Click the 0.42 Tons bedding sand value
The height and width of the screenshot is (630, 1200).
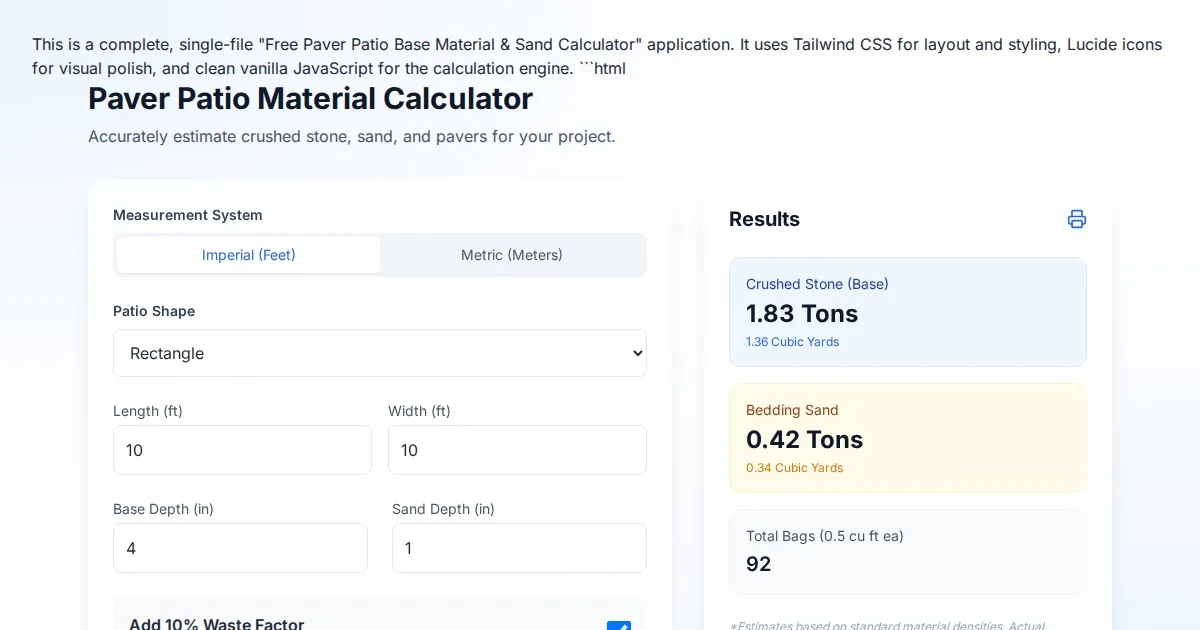click(x=804, y=440)
